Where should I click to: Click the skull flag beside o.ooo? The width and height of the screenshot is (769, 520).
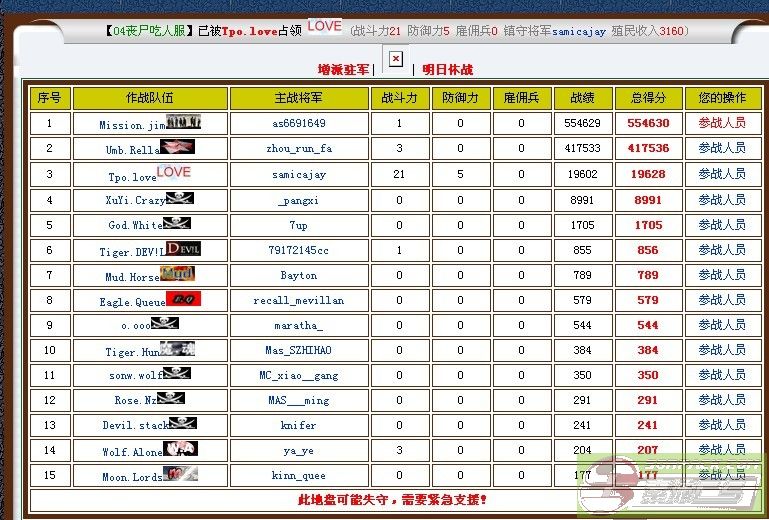(x=165, y=323)
